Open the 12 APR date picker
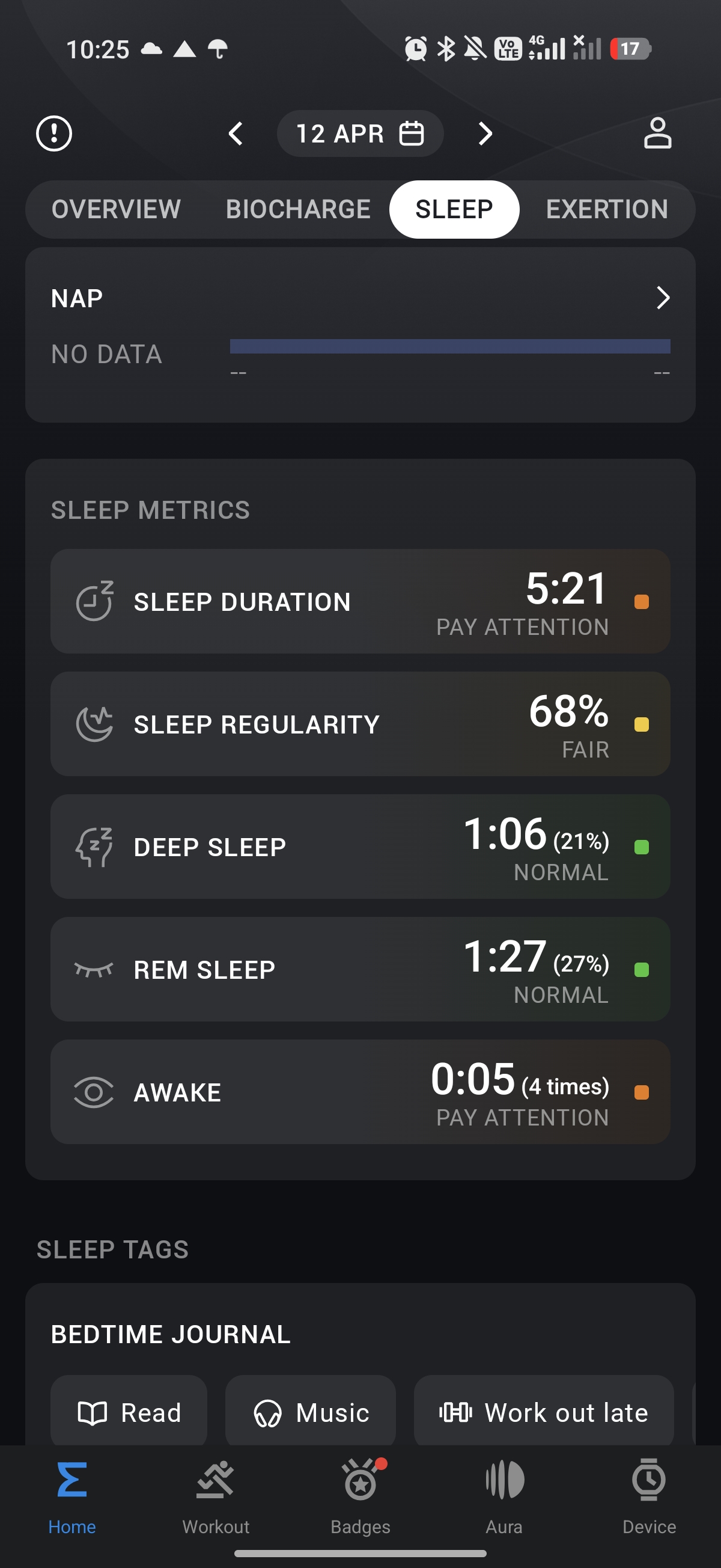Viewport: 721px width, 1568px height. [359, 133]
